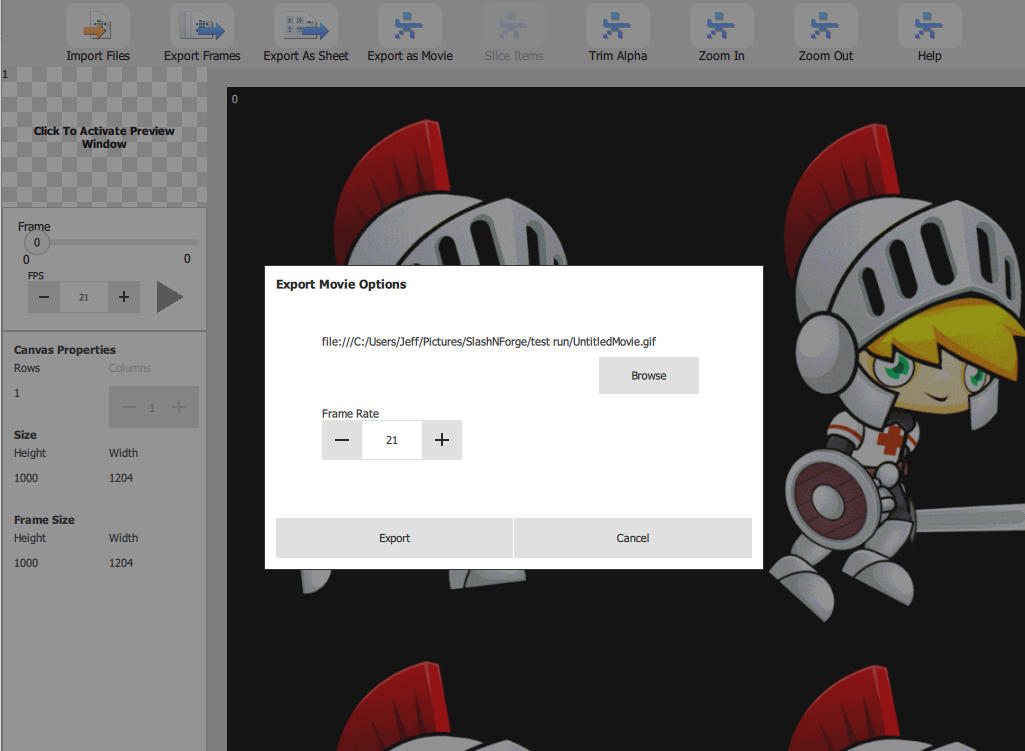This screenshot has height=751, width=1025.
Task: Click the FPS value field in left panel
Action: pos(84,297)
